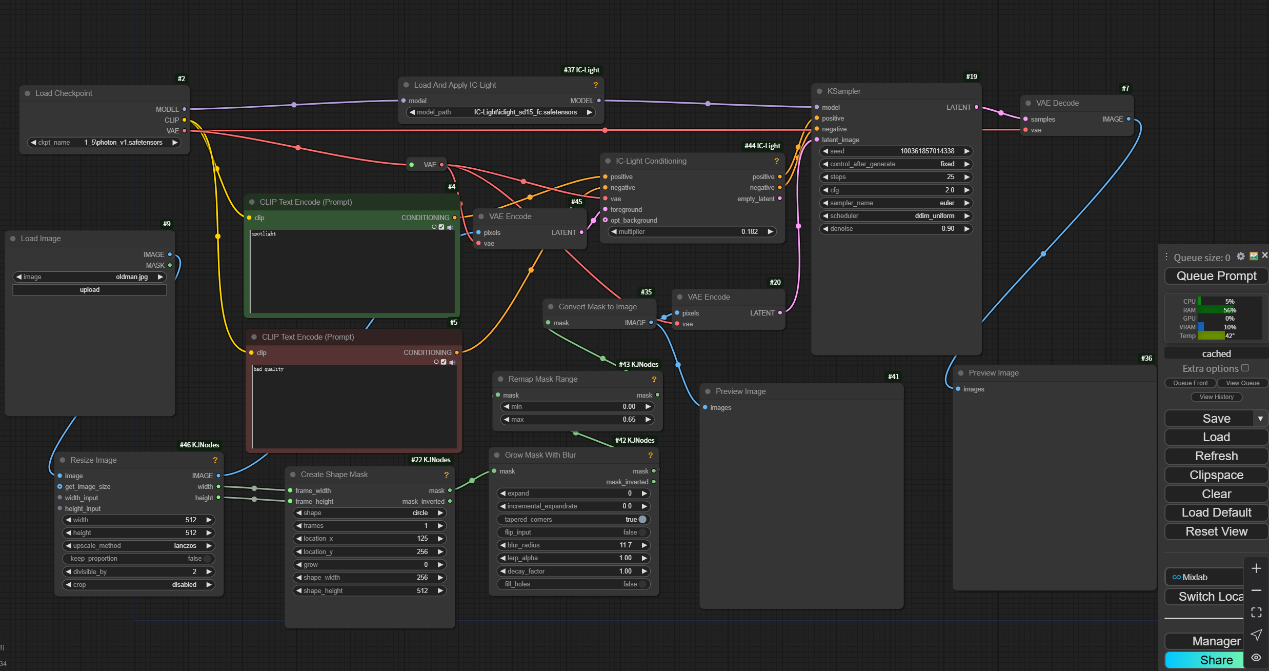
Task: Click the Queue Prompt button
Action: pyautogui.click(x=1215, y=276)
